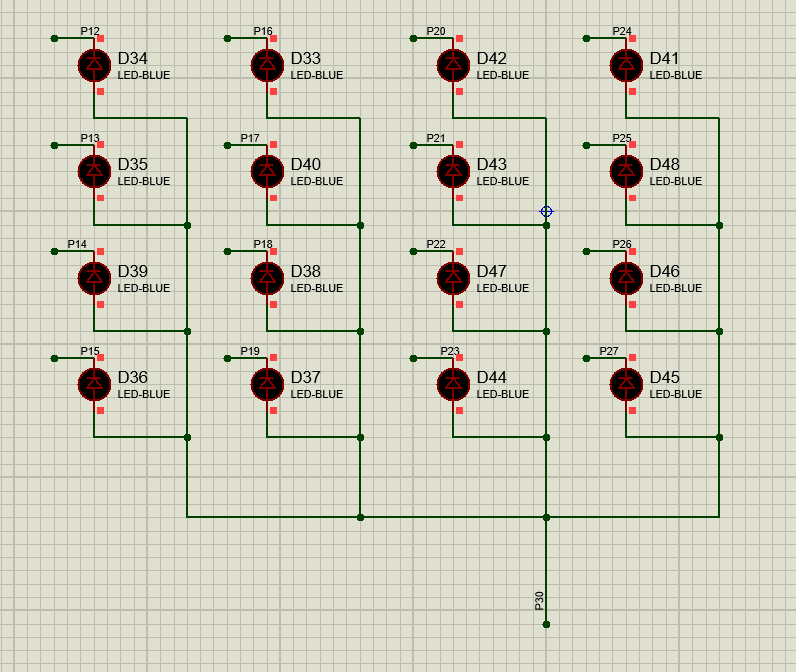Click the LED-BLUE value under D38
This screenshot has height=672, width=796.
tap(317, 288)
